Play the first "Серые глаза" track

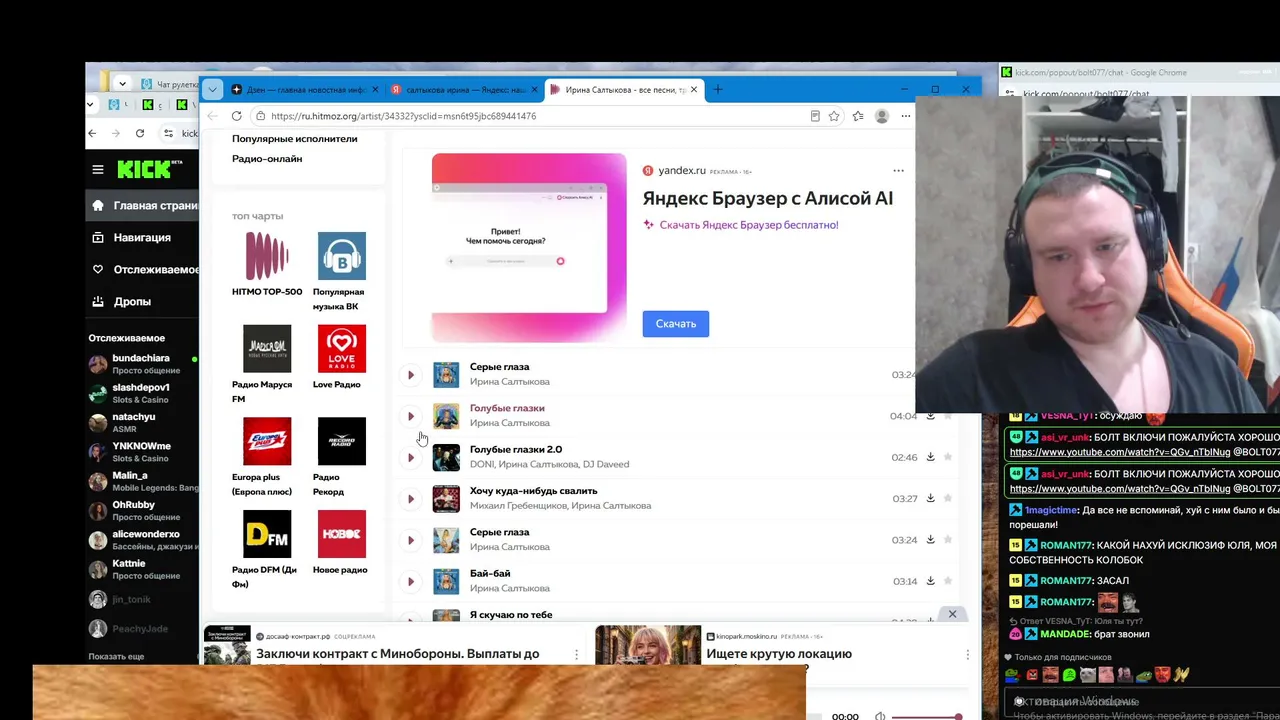click(410, 375)
